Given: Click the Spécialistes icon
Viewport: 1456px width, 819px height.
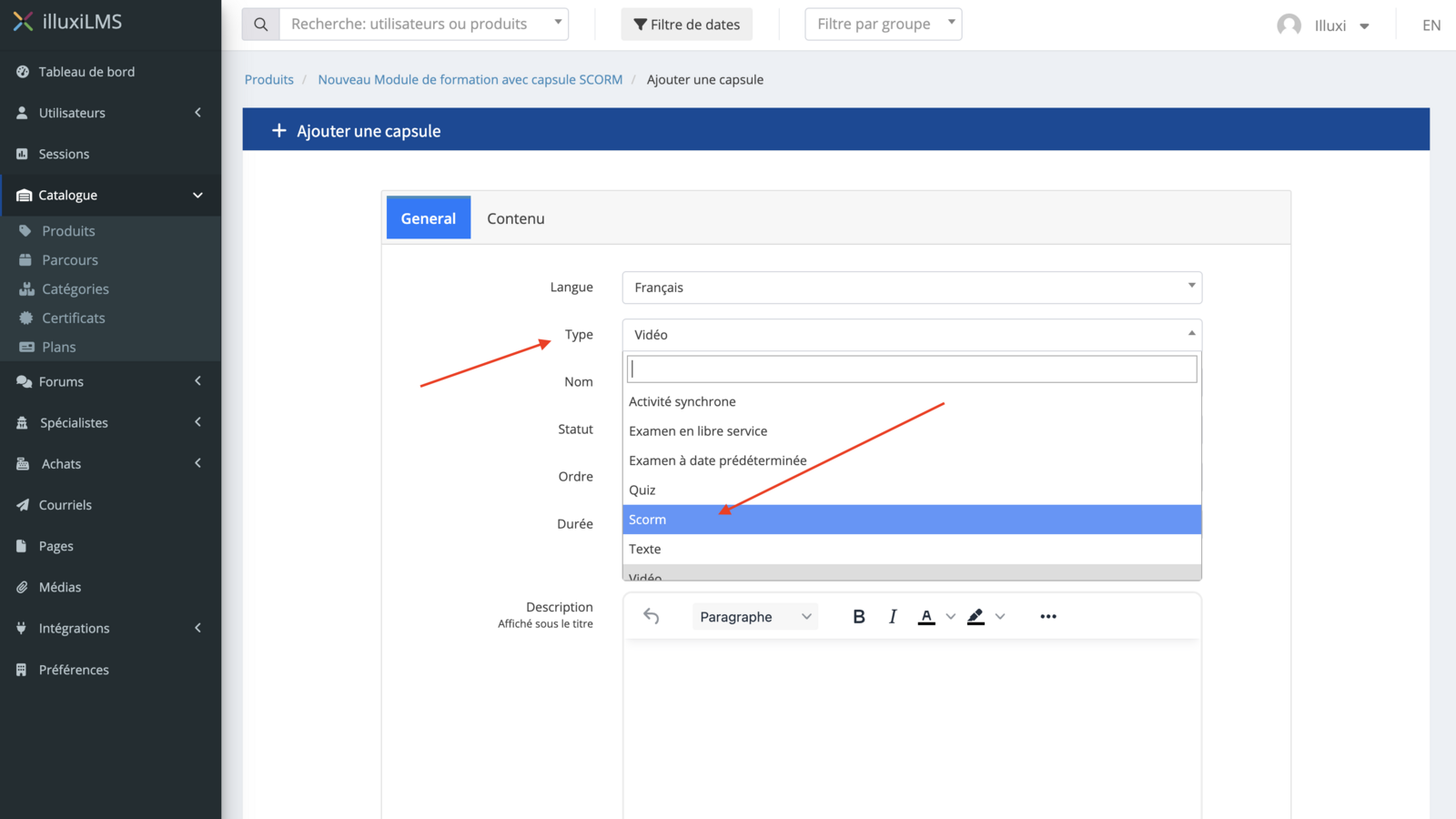Looking at the screenshot, I should [x=22, y=423].
